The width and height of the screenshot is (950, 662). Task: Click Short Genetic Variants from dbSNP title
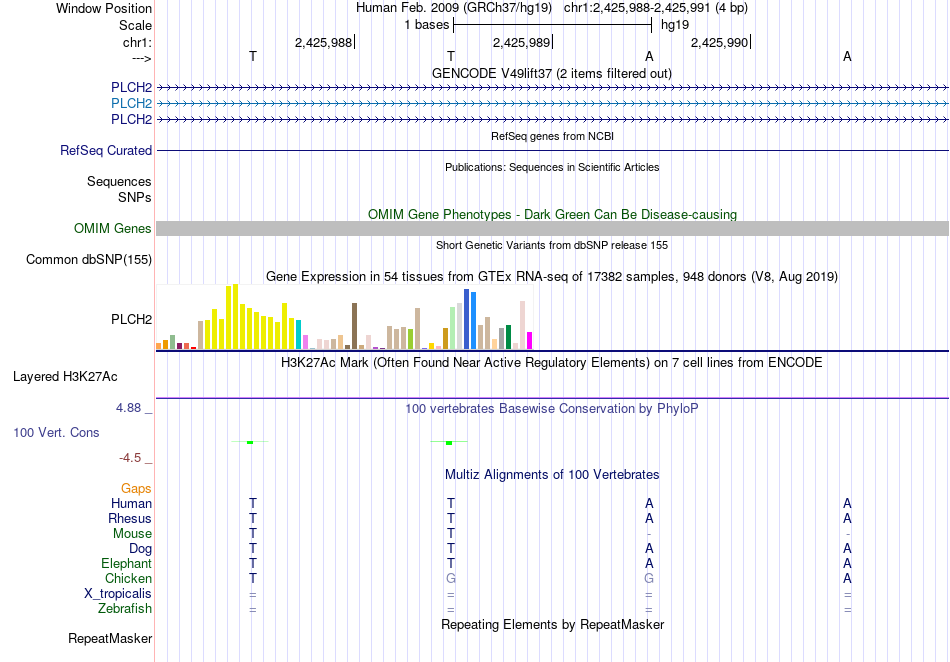[x=552, y=245]
